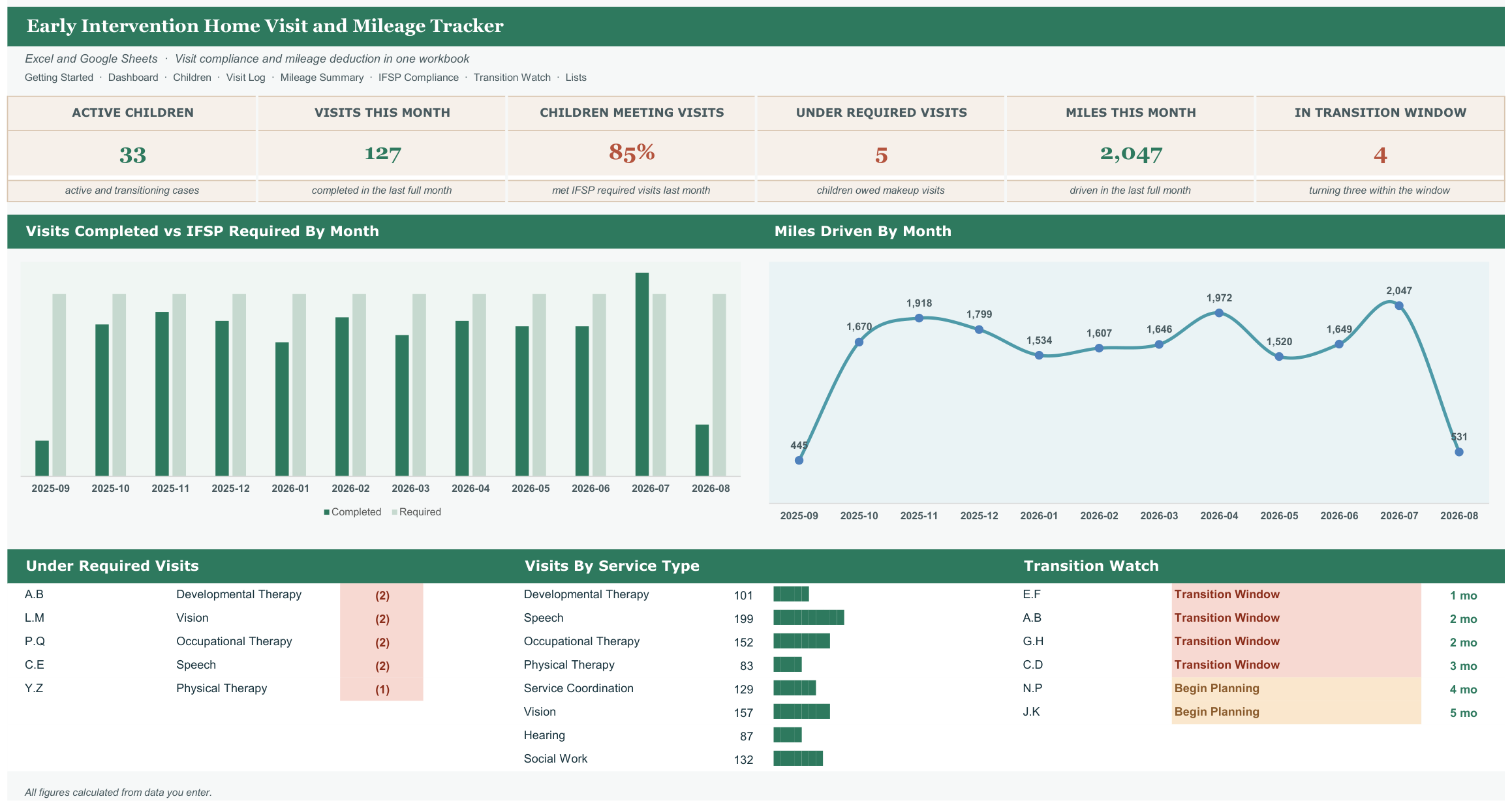
Task: Open the Mileage Summary sheet link
Action: 322,78
